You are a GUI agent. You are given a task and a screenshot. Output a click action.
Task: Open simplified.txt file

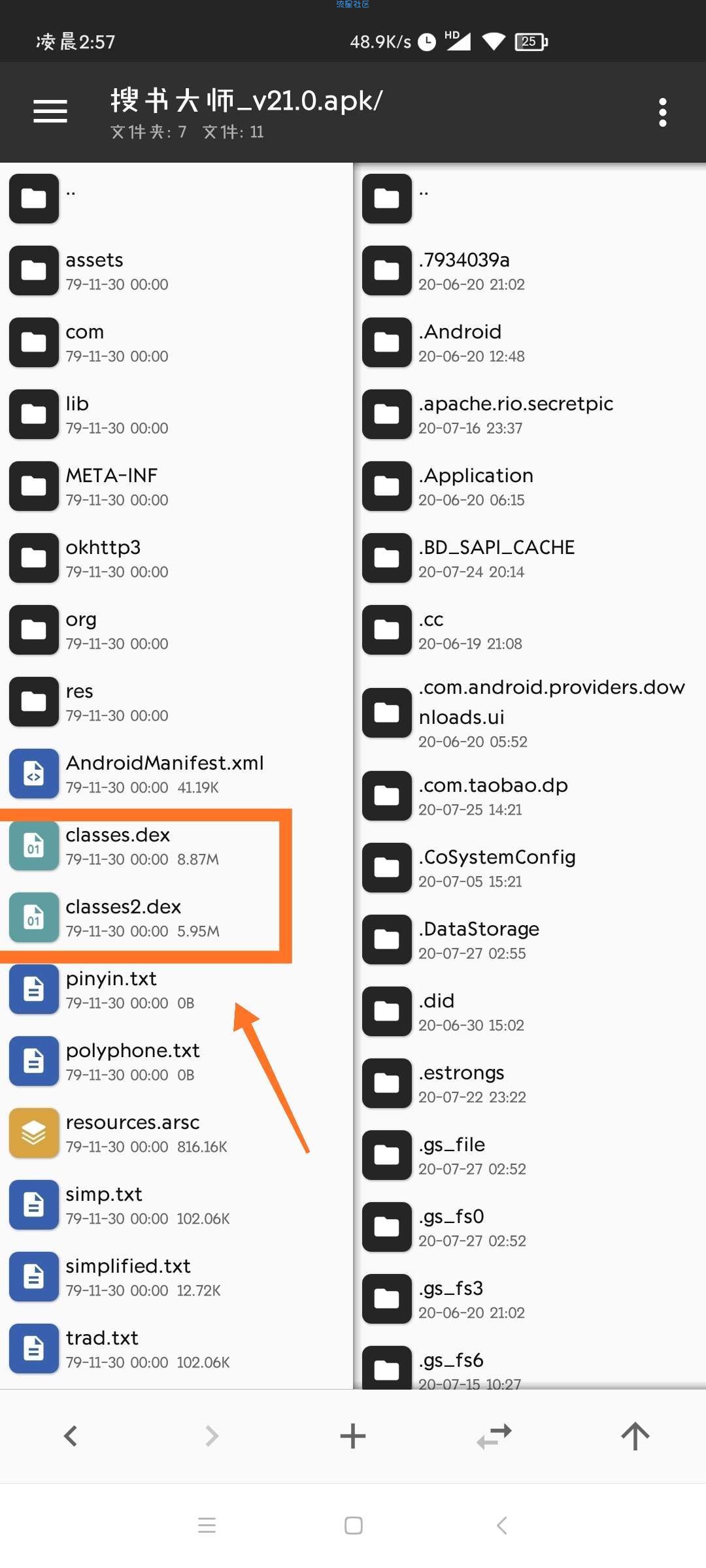(176, 1278)
